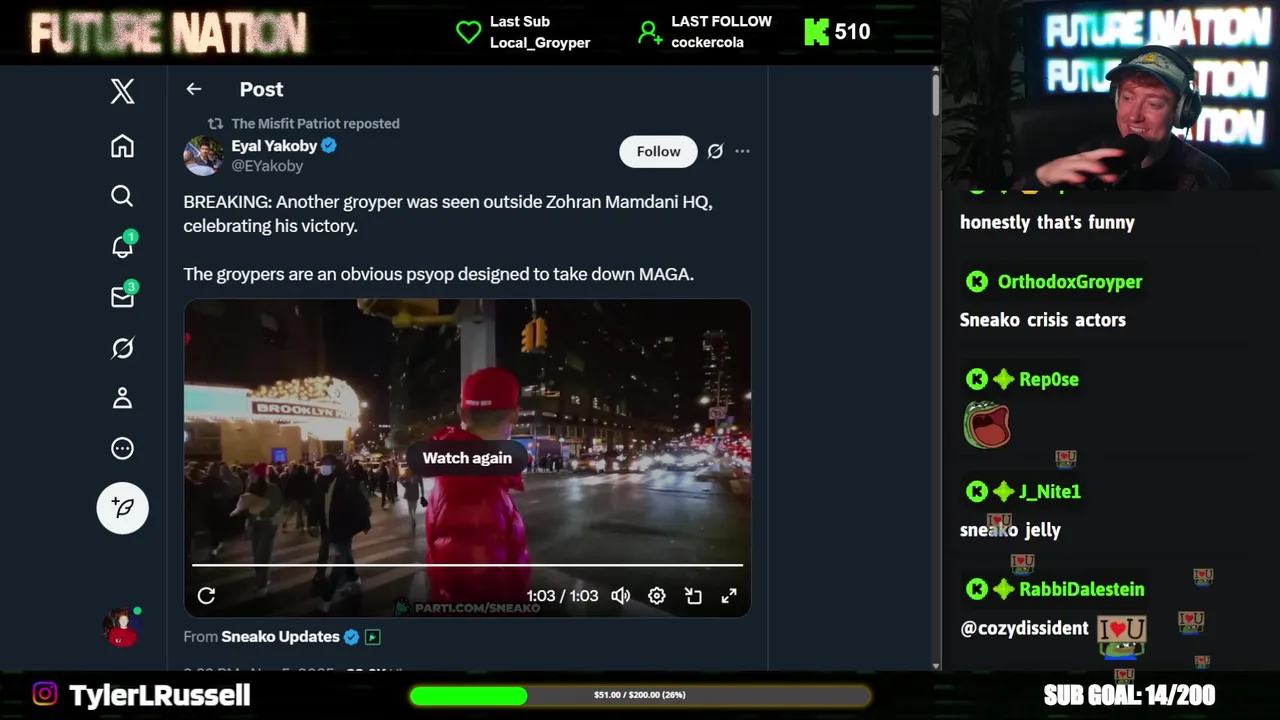Screen dimensions: 1280x720
Task: Click @cozydissident mention in chat
Action: pos(1024,628)
